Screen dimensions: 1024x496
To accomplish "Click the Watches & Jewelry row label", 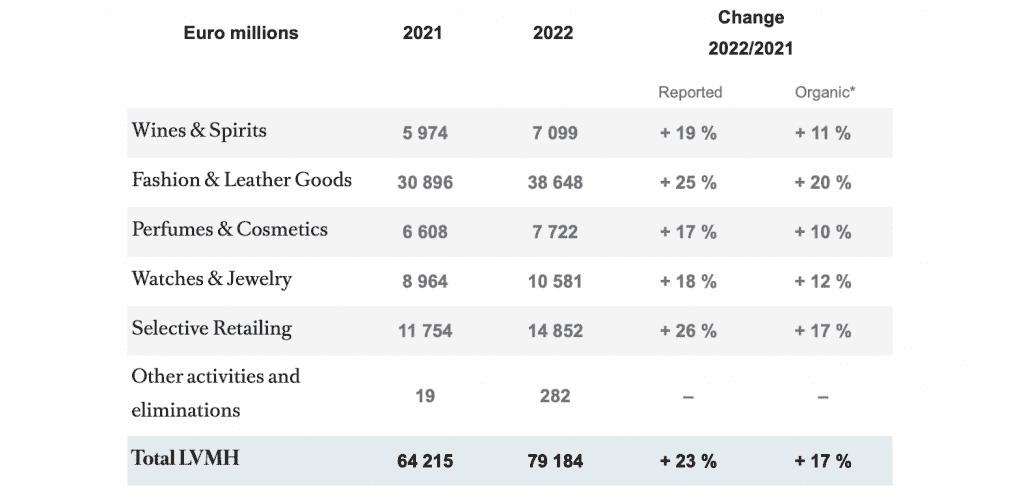I will click(x=211, y=279).
